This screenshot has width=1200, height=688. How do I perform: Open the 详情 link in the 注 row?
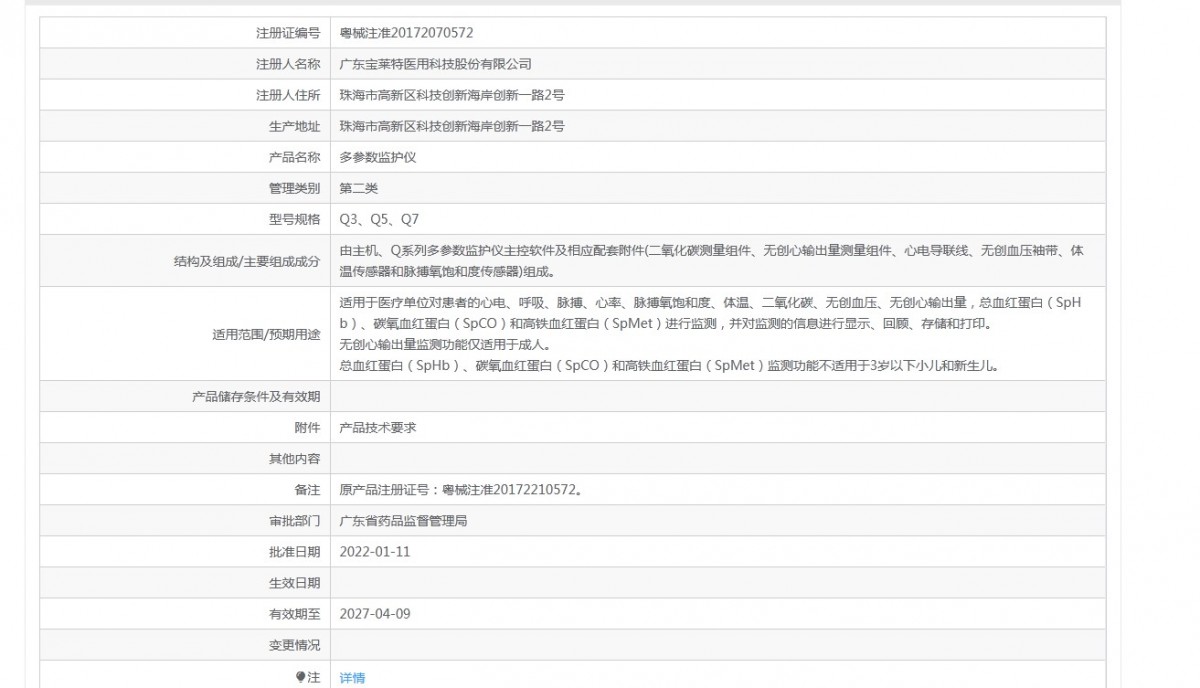click(352, 678)
